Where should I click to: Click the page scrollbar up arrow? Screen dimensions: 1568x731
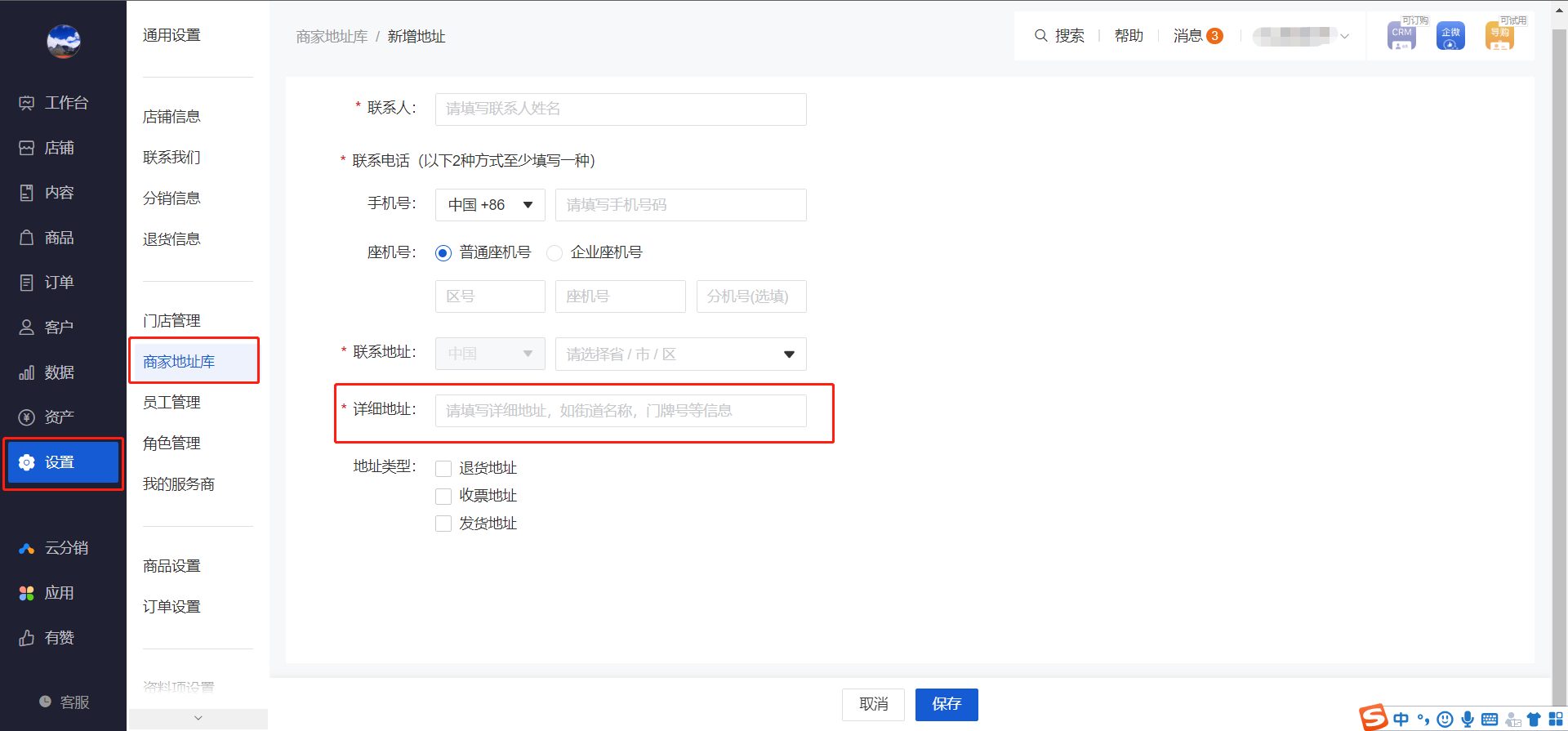[1559, 11]
